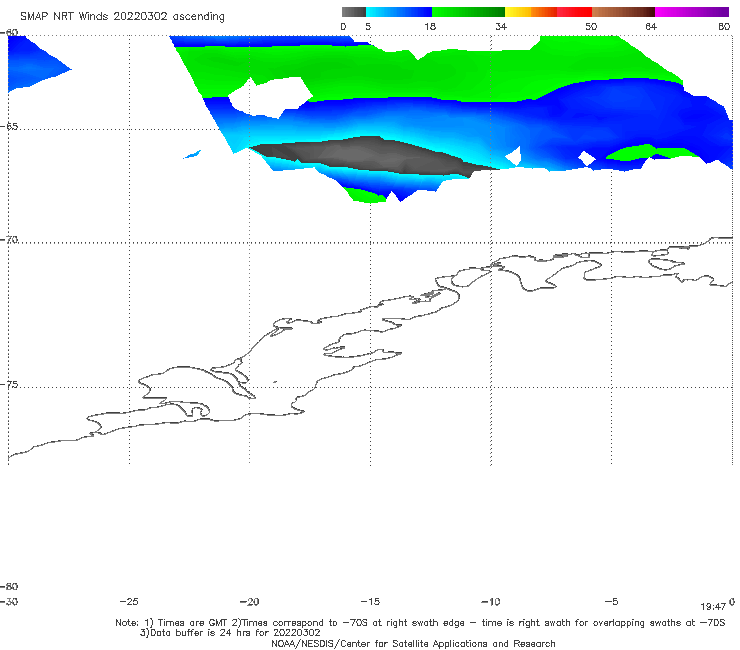Click the blue triangular wind patch near -60 latitude label
The width and height of the screenshot is (740, 650).
pyautogui.click(x=33, y=64)
